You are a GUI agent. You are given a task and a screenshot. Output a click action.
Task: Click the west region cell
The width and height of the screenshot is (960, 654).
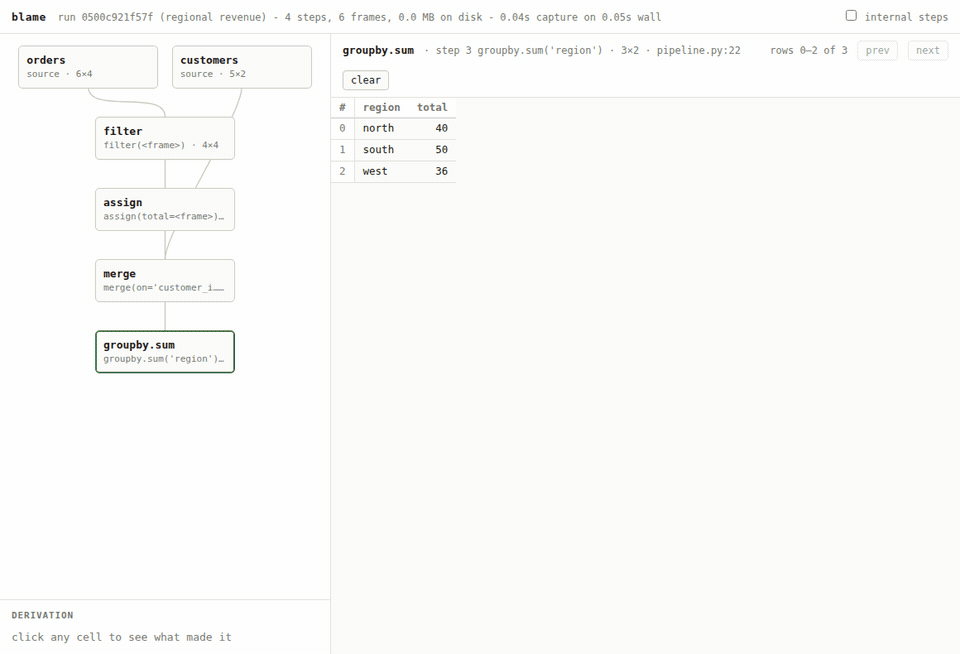coord(381,171)
